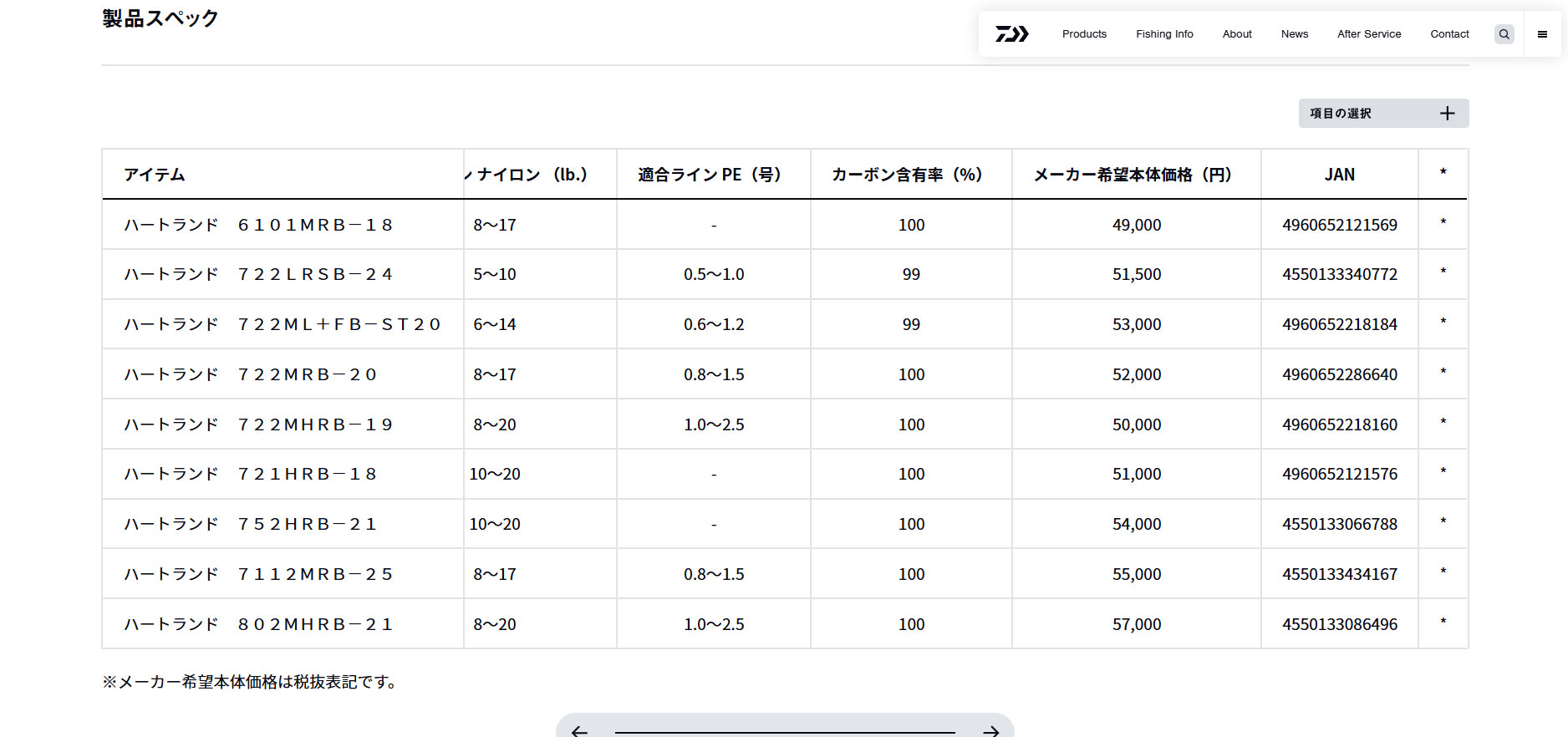This screenshot has width=1568, height=737.
Task: Click PE line value 0.6〜1.2
Action: 714,324
